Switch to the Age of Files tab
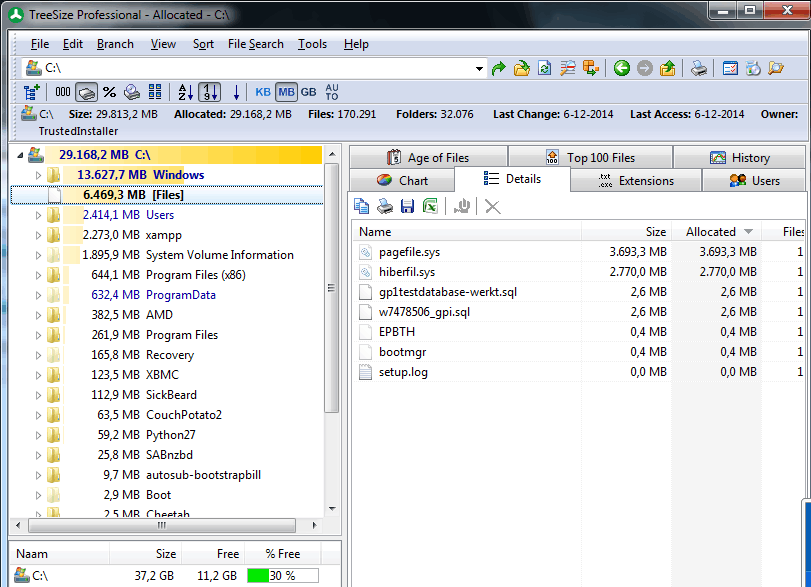The image size is (811, 587). click(428, 157)
